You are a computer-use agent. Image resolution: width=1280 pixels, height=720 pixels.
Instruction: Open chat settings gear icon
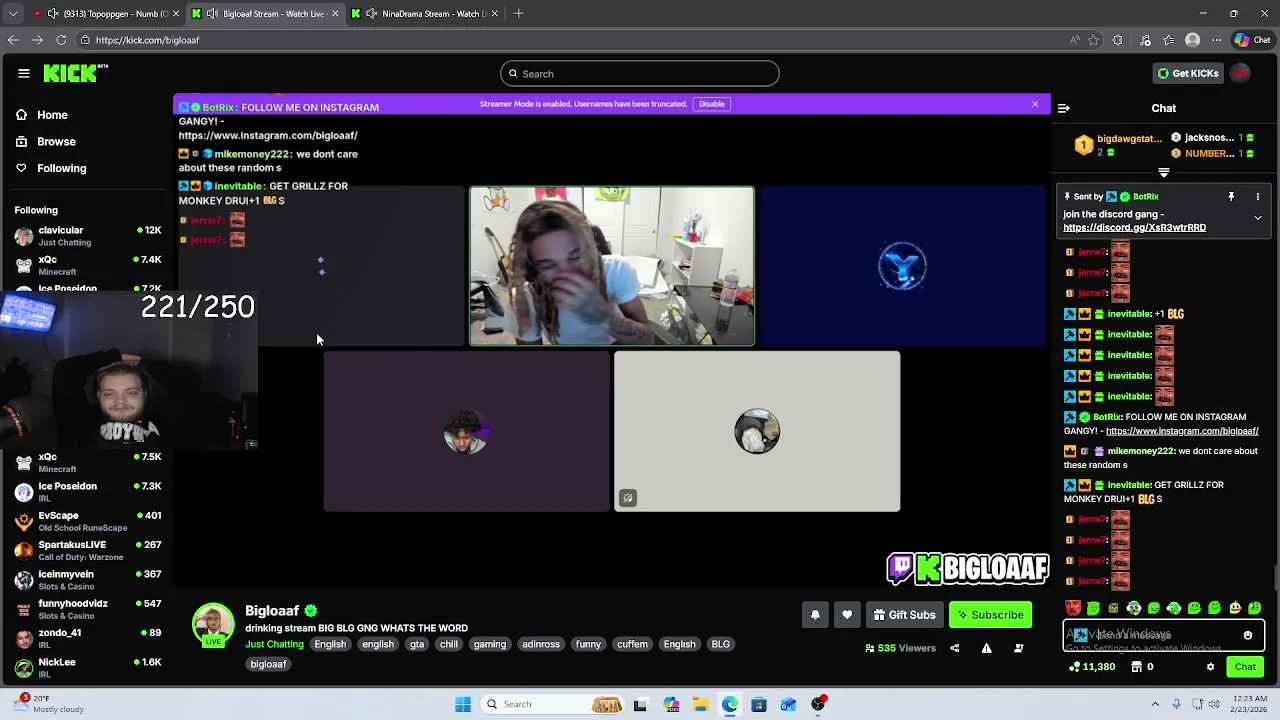point(1210,667)
